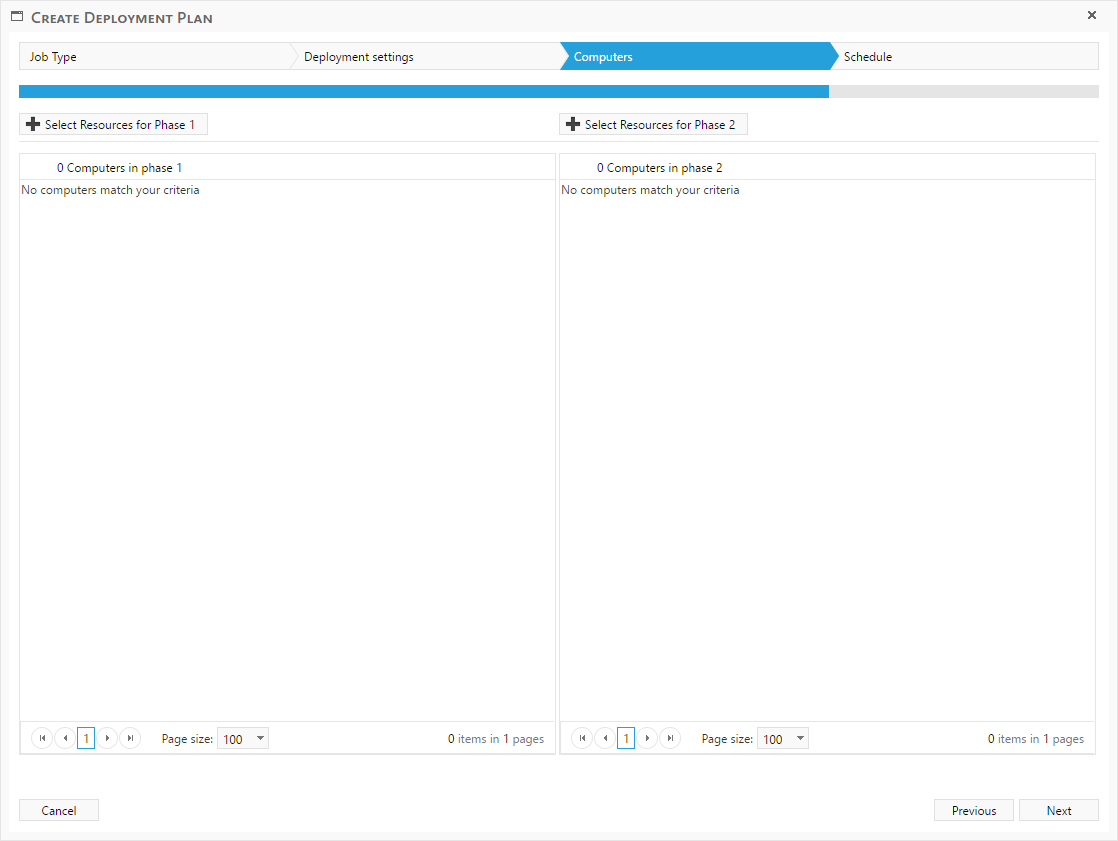Go to previous page in phase 1 pager
Viewport: 1118px width, 841px height.
coord(65,739)
